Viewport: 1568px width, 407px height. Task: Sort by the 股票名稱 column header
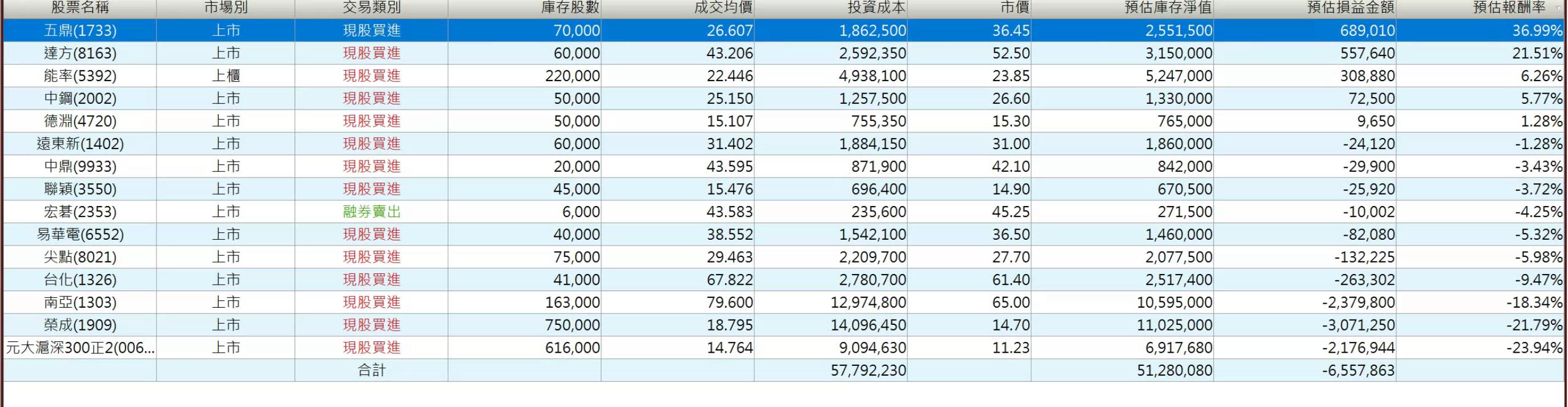tap(80, 8)
